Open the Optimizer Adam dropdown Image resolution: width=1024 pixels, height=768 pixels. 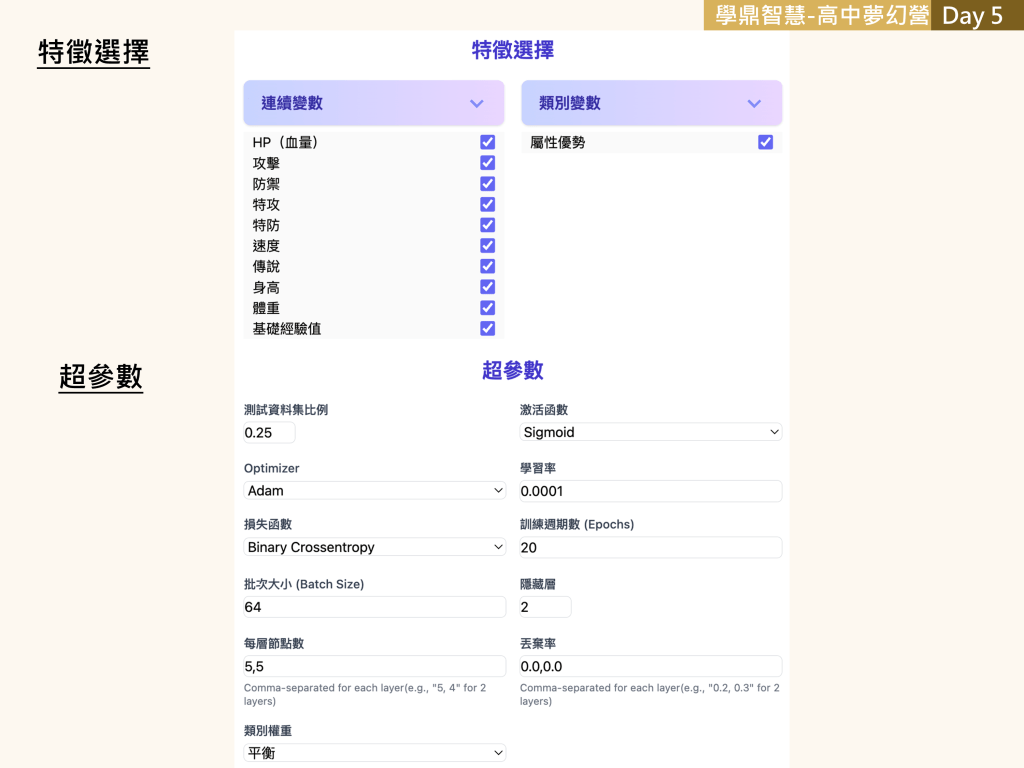[375, 490]
